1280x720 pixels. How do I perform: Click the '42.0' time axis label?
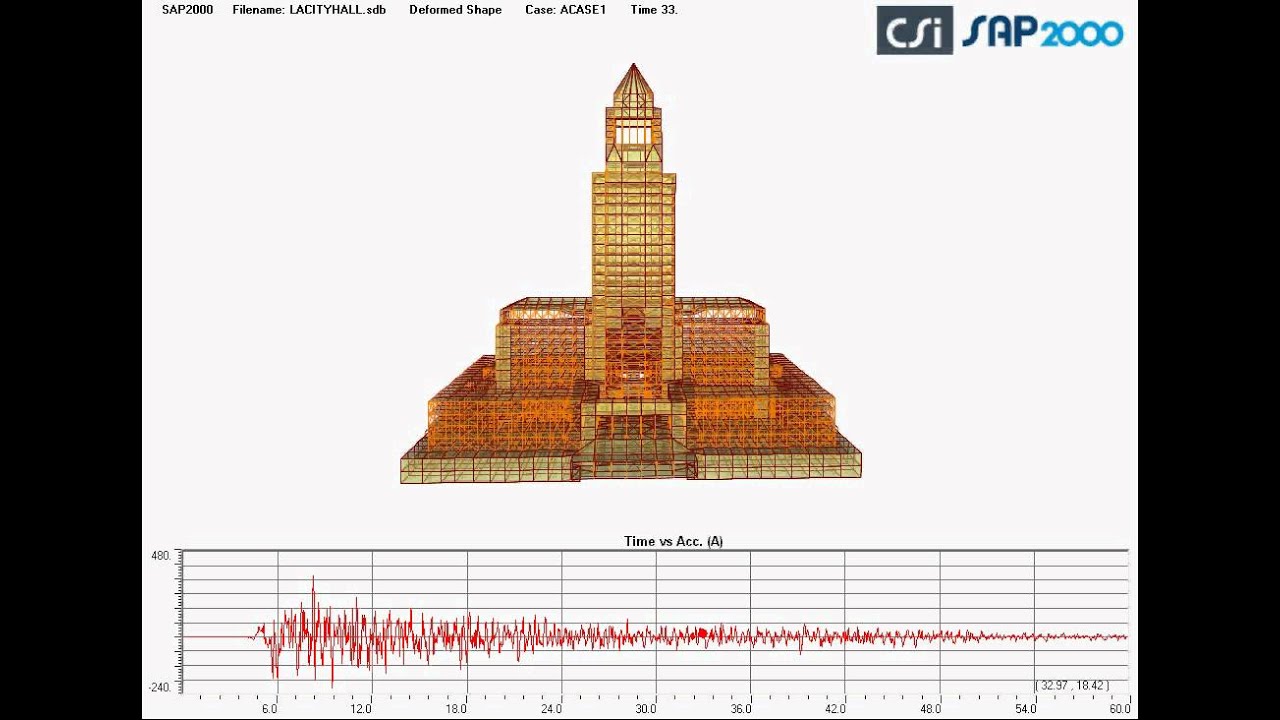coord(836,709)
